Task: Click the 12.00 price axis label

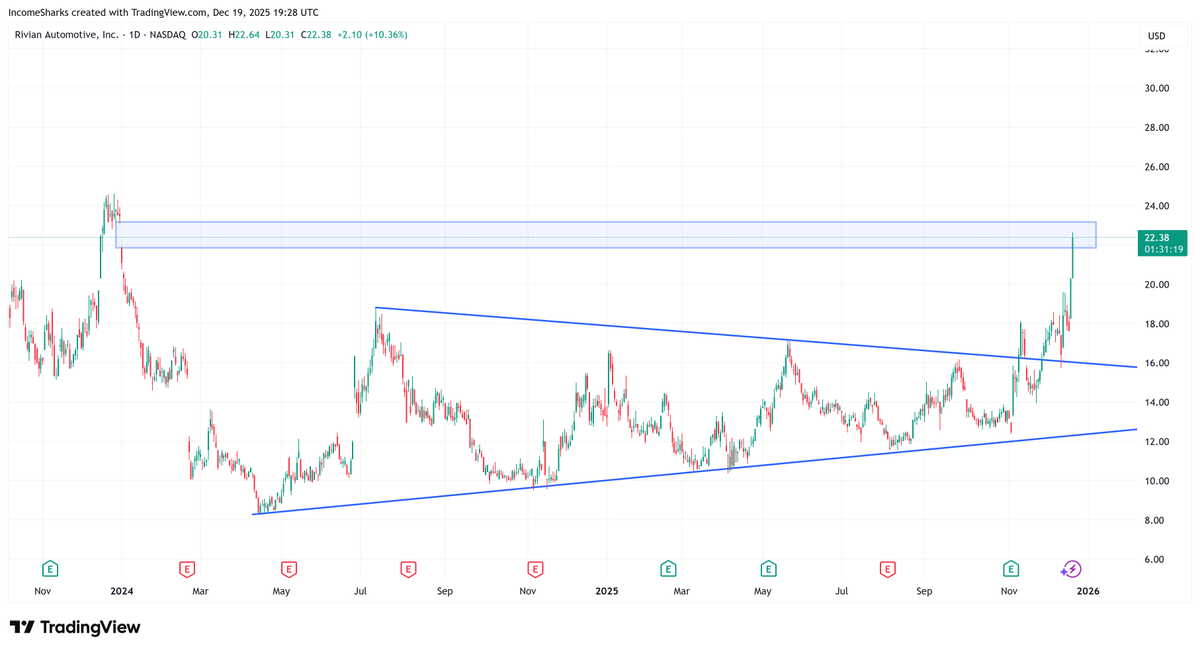Action: point(1157,442)
